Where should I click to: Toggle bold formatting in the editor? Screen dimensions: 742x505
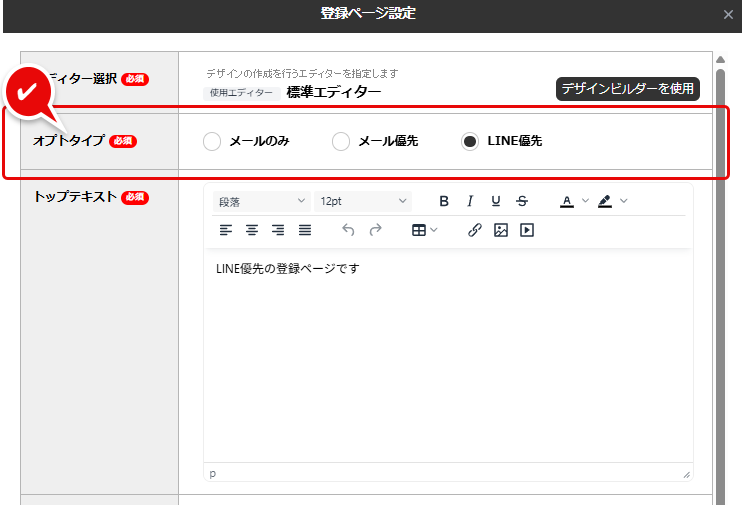pos(443,201)
